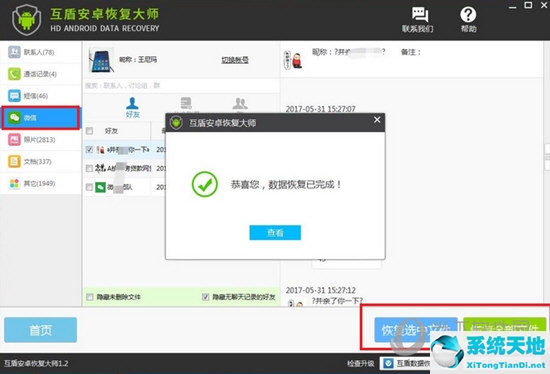
Task: Close the 互盾安卓恢复大师 dialog
Action: (377, 120)
